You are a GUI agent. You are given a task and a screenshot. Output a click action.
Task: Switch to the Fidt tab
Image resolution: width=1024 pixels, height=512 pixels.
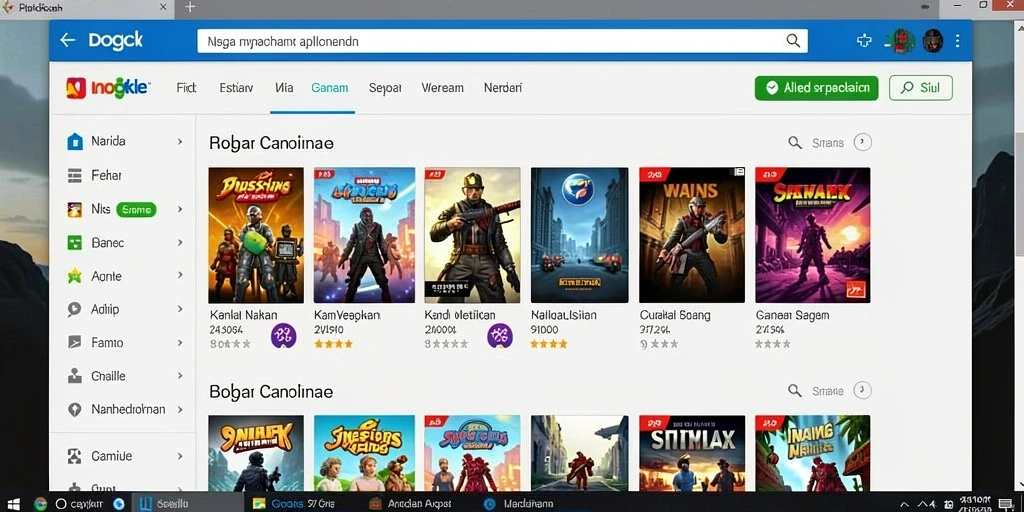pos(186,88)
